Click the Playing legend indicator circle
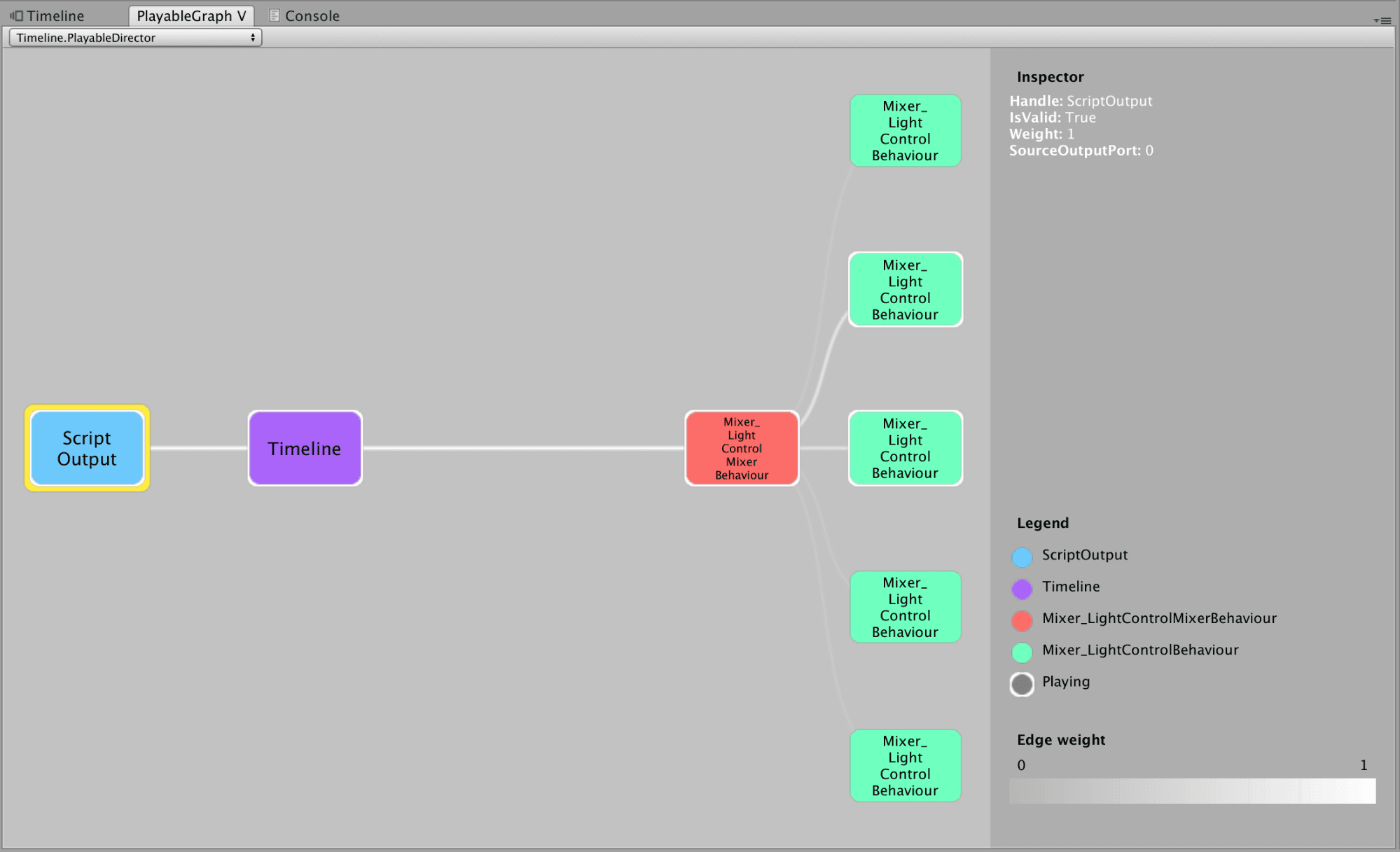 (x=1022, y=684)
